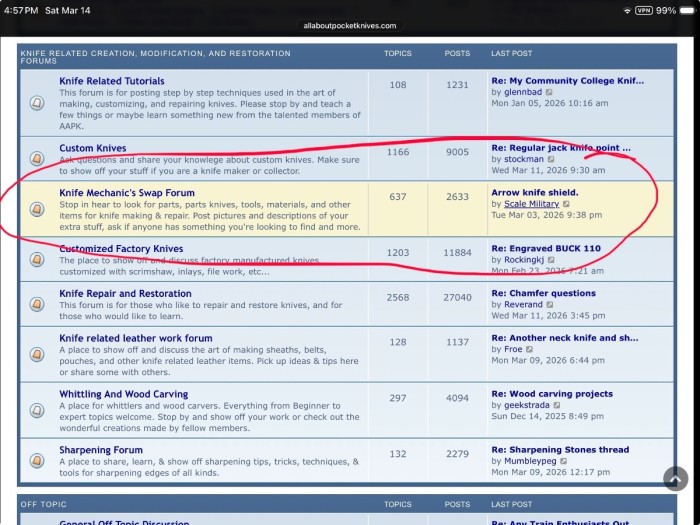Click the Whittling And Wood Carving status icon

pos(37,410)
